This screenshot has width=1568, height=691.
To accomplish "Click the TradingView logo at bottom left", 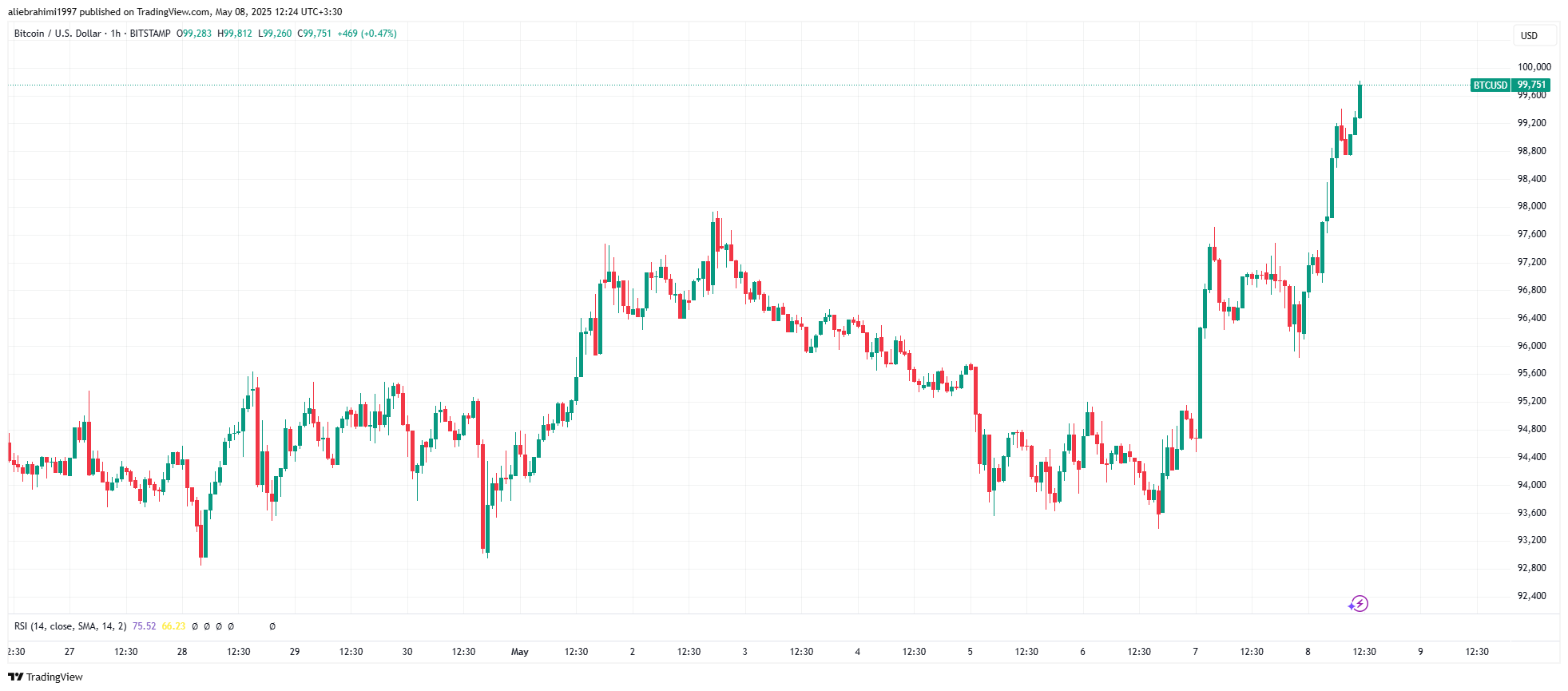I will pos(46,677).
